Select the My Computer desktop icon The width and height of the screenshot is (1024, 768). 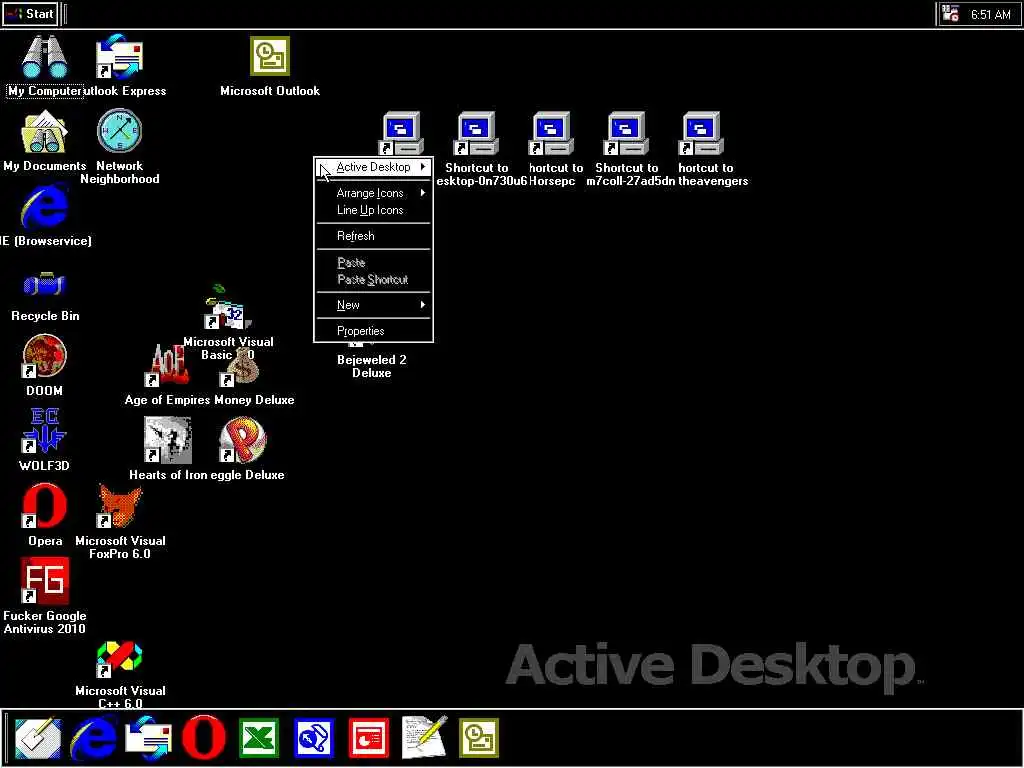tap(44, 57)
